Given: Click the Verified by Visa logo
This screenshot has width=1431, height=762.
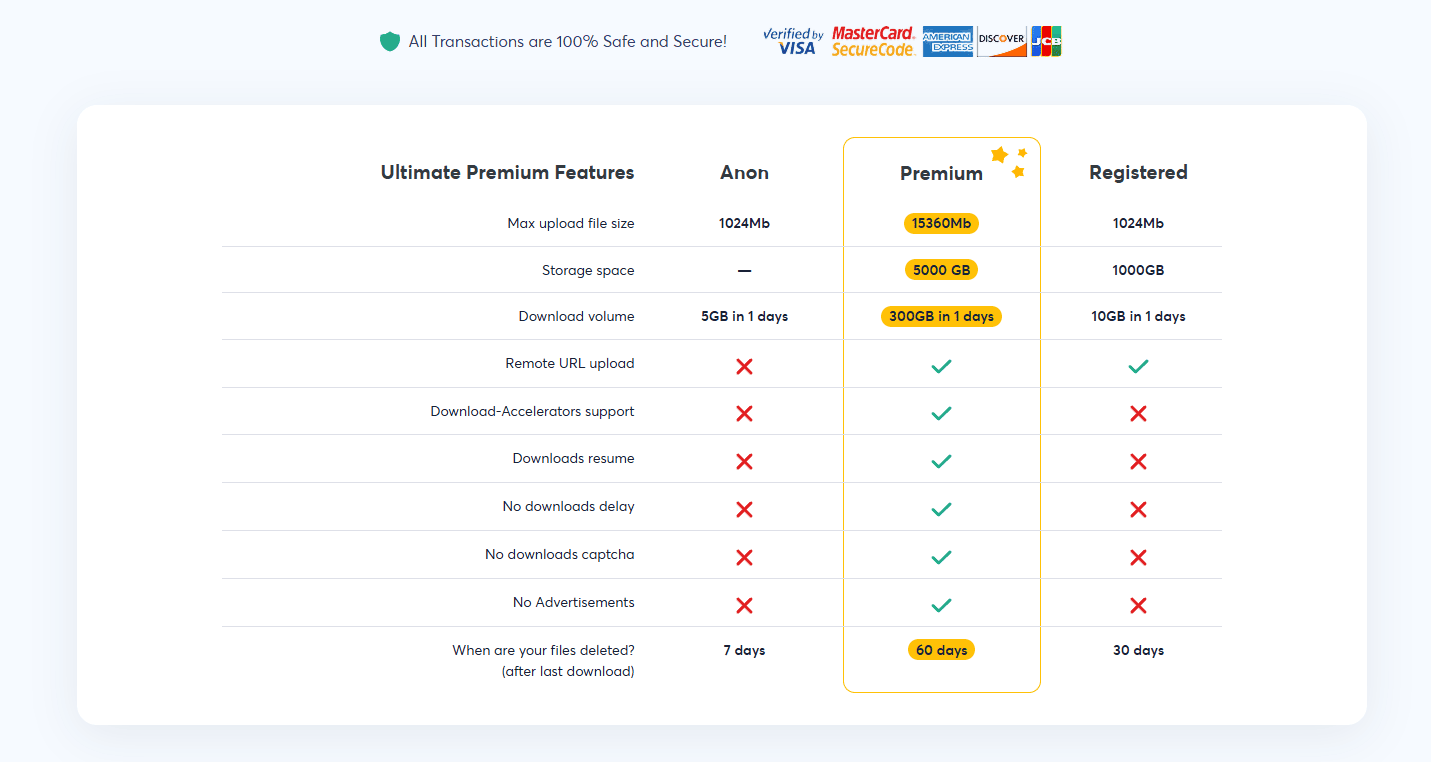Looking at the screenshot, I should point(793,41).
